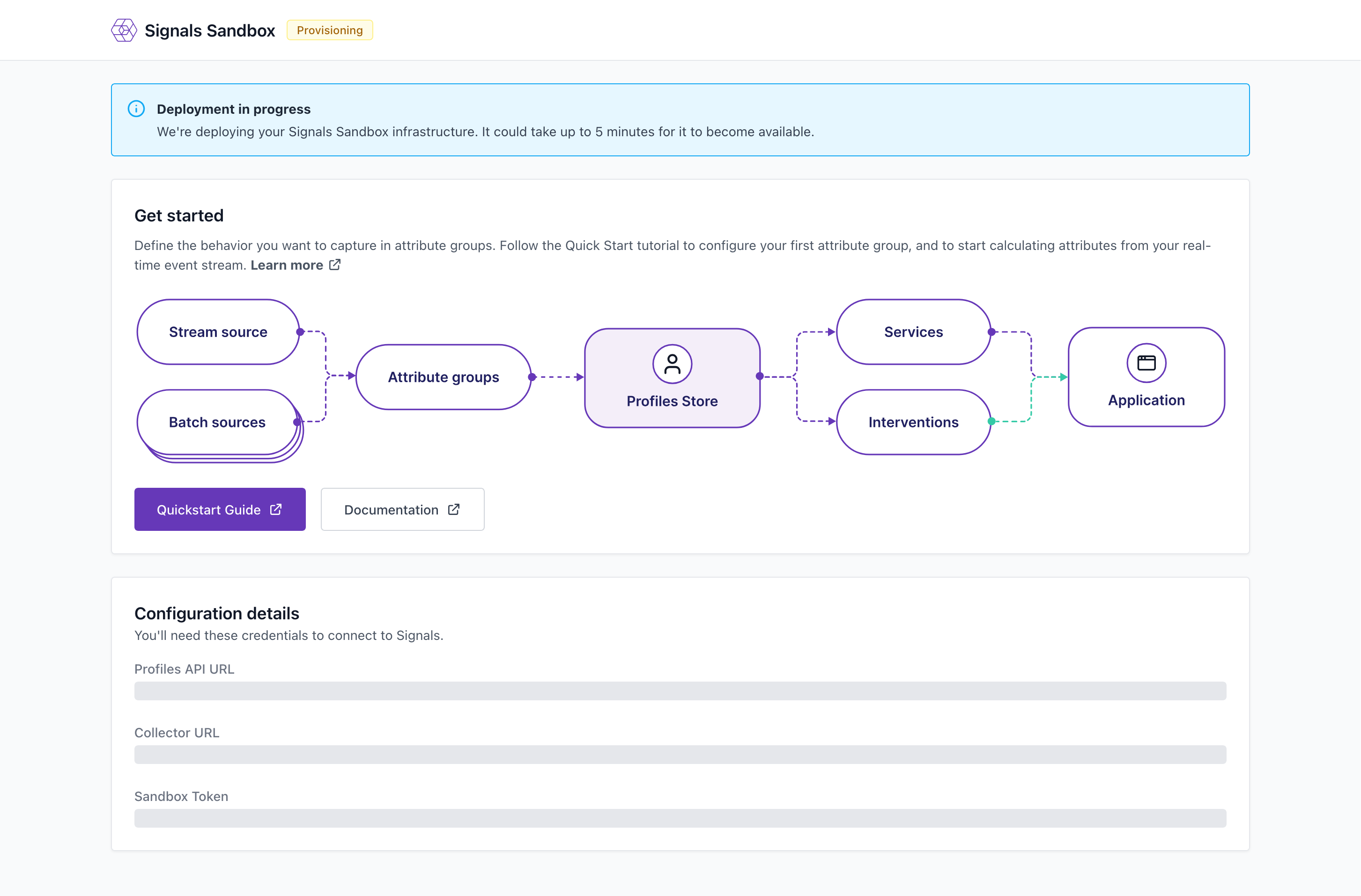Click the Provisioning status badge
The height and width of the screenshot is (896, 1361).
pos(329,29)
